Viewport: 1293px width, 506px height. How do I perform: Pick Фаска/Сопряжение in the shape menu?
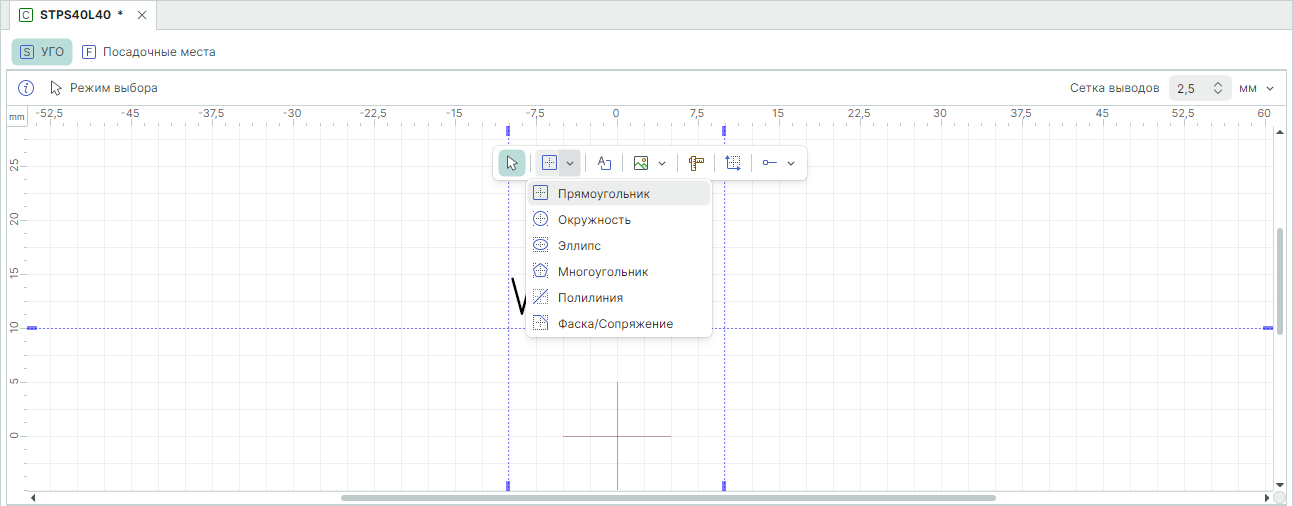615,323
